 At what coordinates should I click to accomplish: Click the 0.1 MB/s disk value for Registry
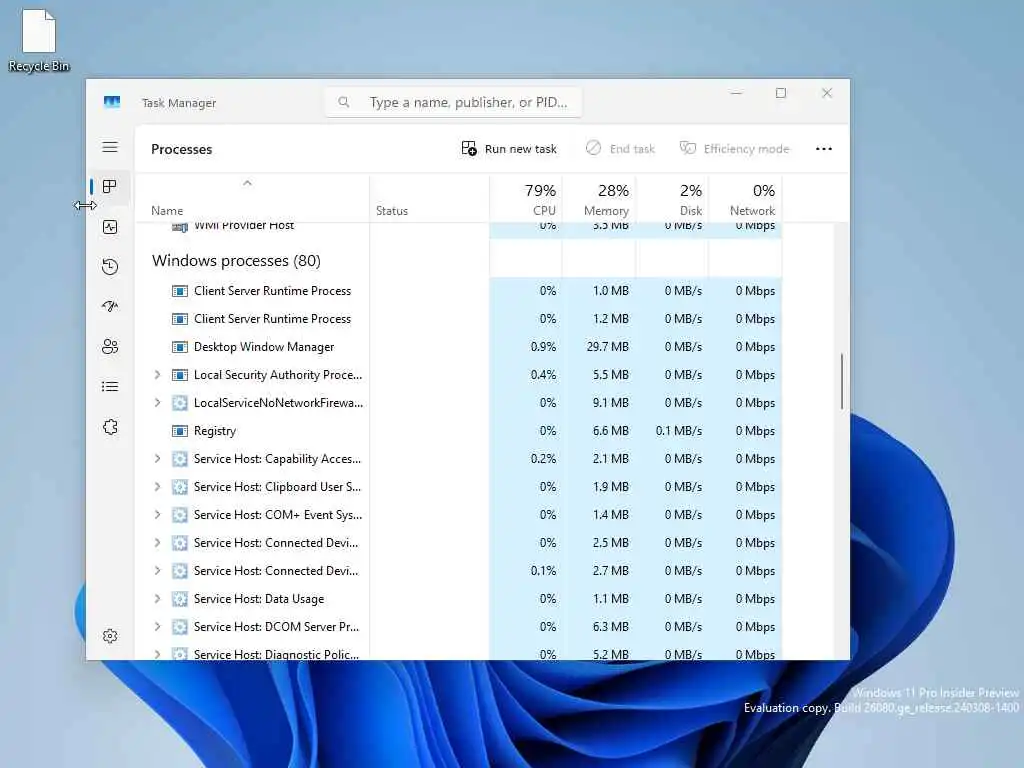679,431
